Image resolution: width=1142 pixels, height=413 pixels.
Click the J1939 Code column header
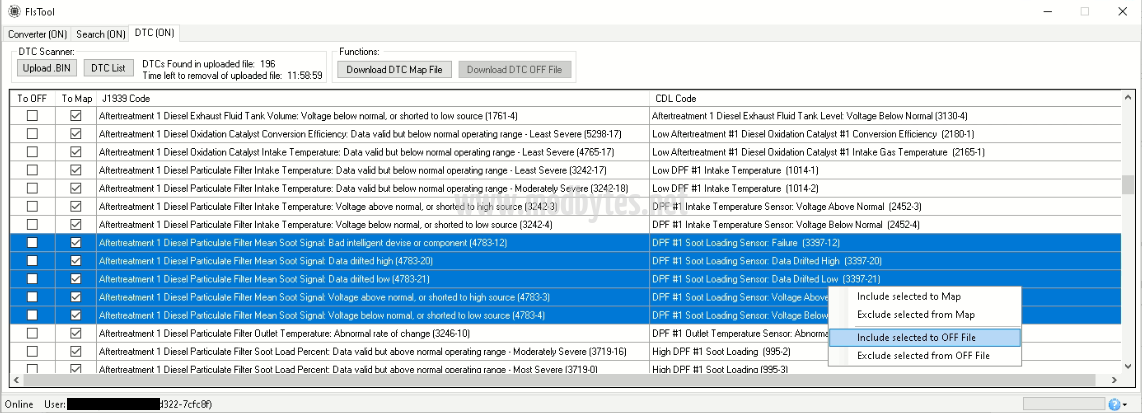click(125, 98)
